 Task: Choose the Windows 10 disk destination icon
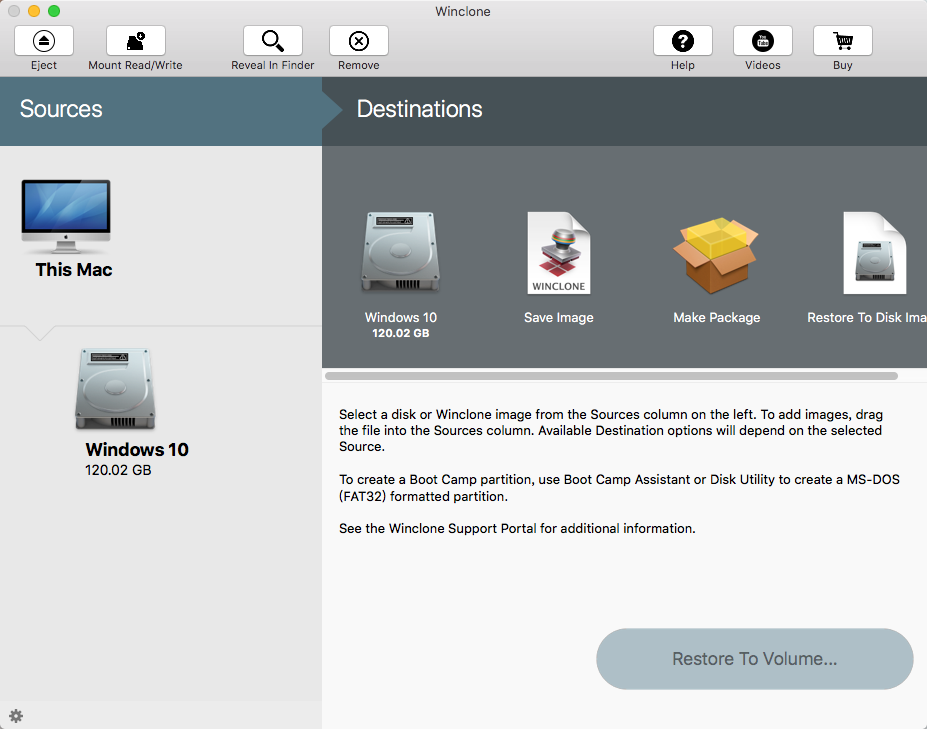[x=401, y=252]
